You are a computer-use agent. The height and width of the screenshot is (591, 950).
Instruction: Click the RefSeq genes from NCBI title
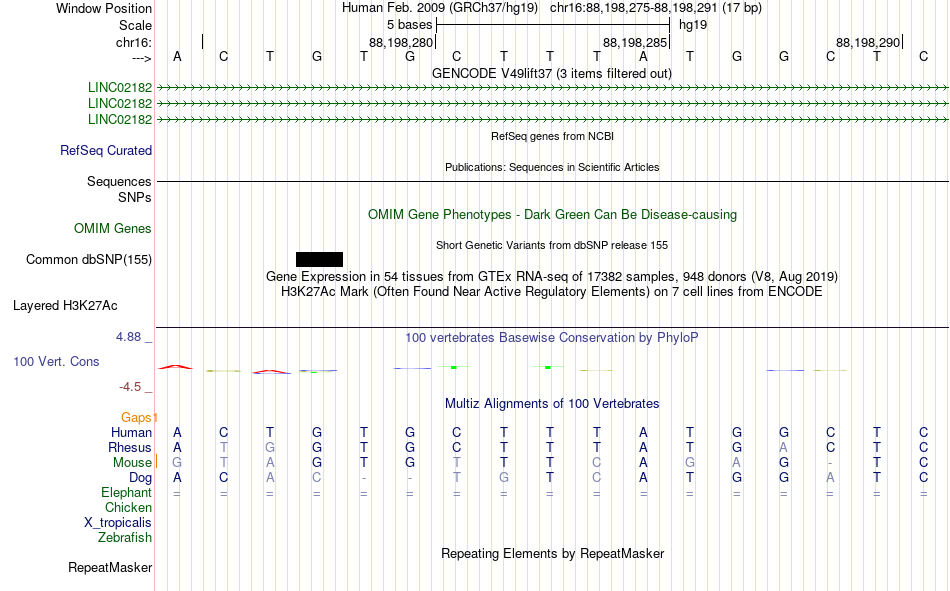coord(553,136)
